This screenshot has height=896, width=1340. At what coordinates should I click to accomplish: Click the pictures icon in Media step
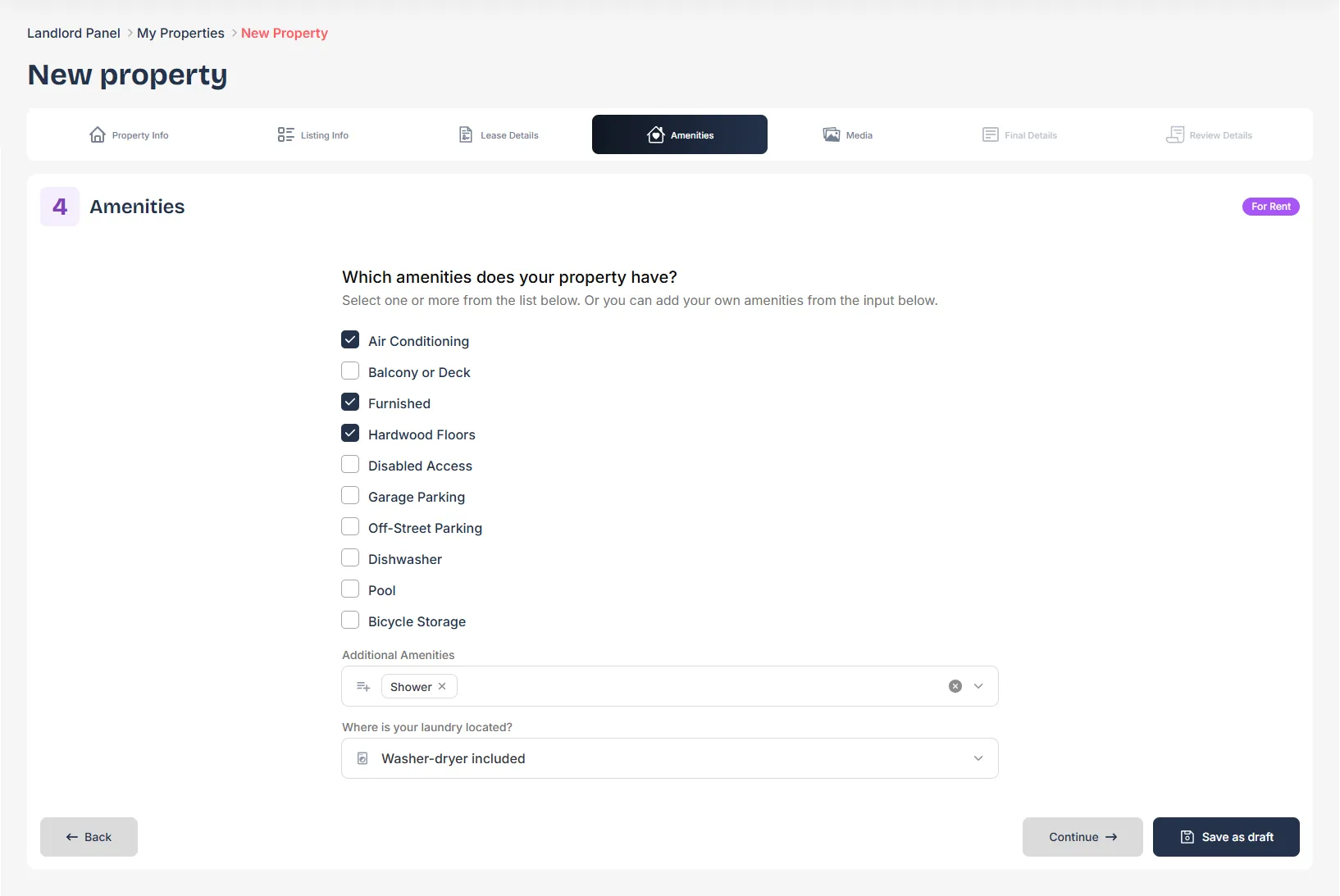(x=832, y=134)
